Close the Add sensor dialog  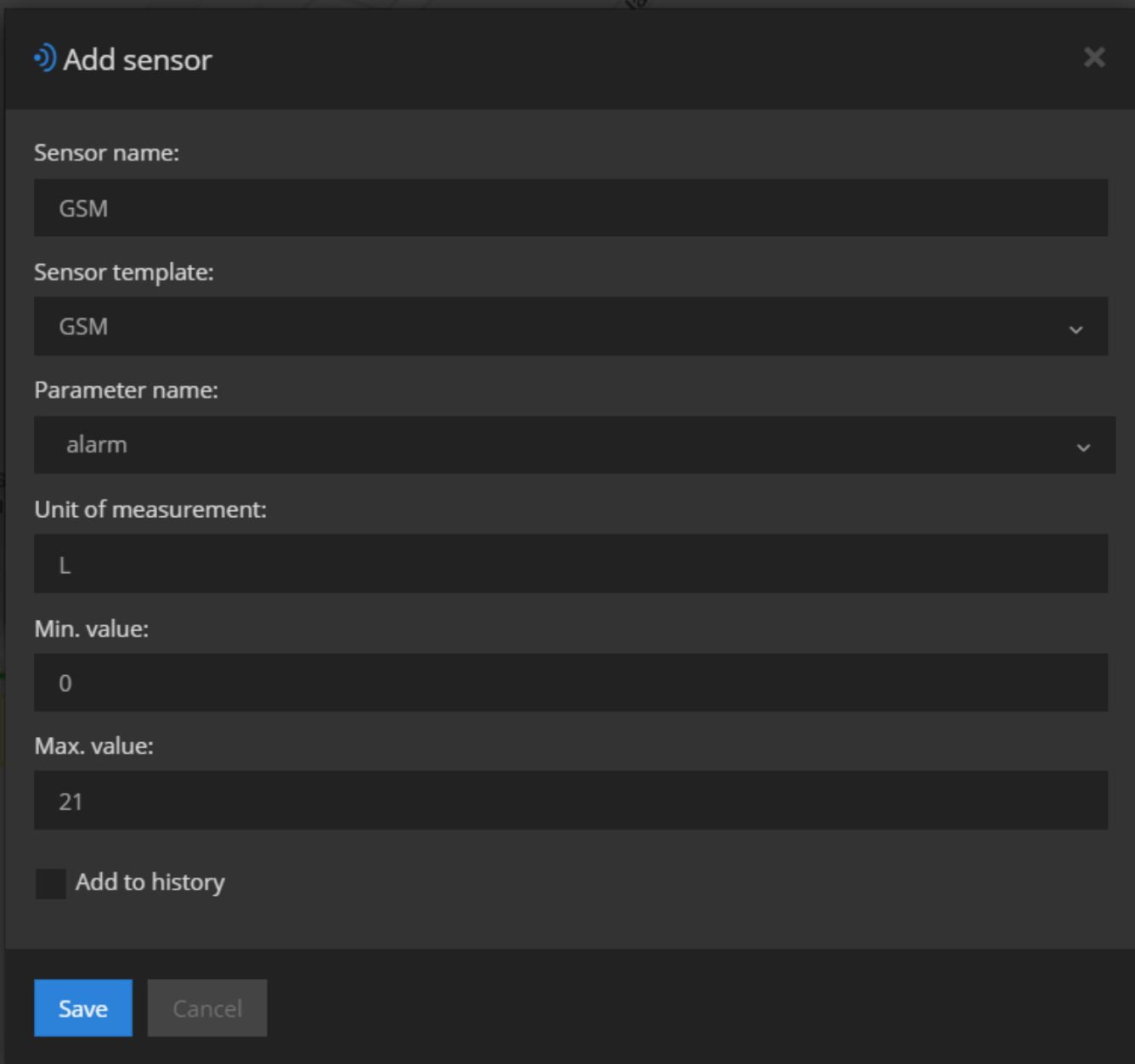pos(1094,57)
